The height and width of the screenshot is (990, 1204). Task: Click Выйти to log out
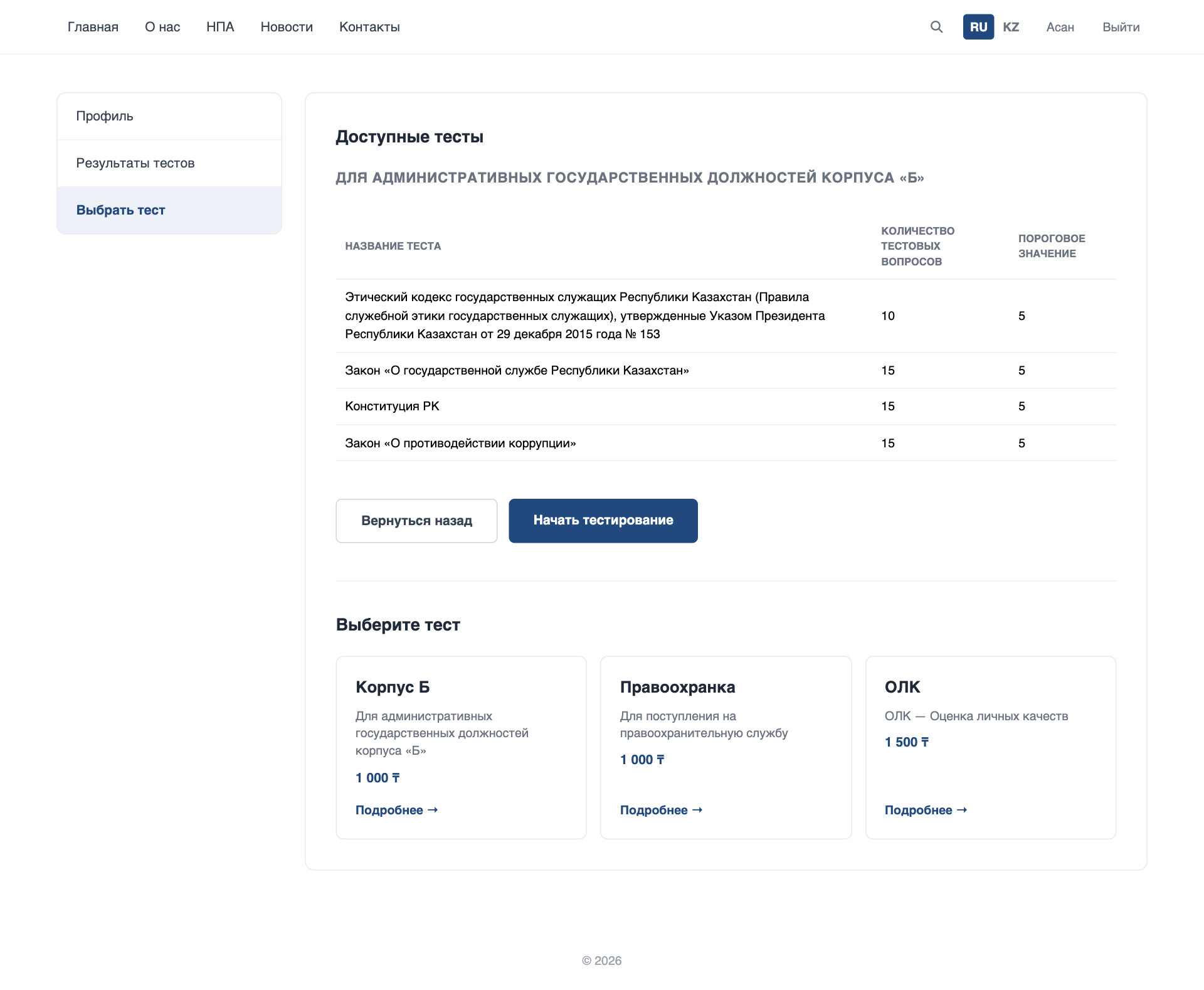(x=1121, y=27)
